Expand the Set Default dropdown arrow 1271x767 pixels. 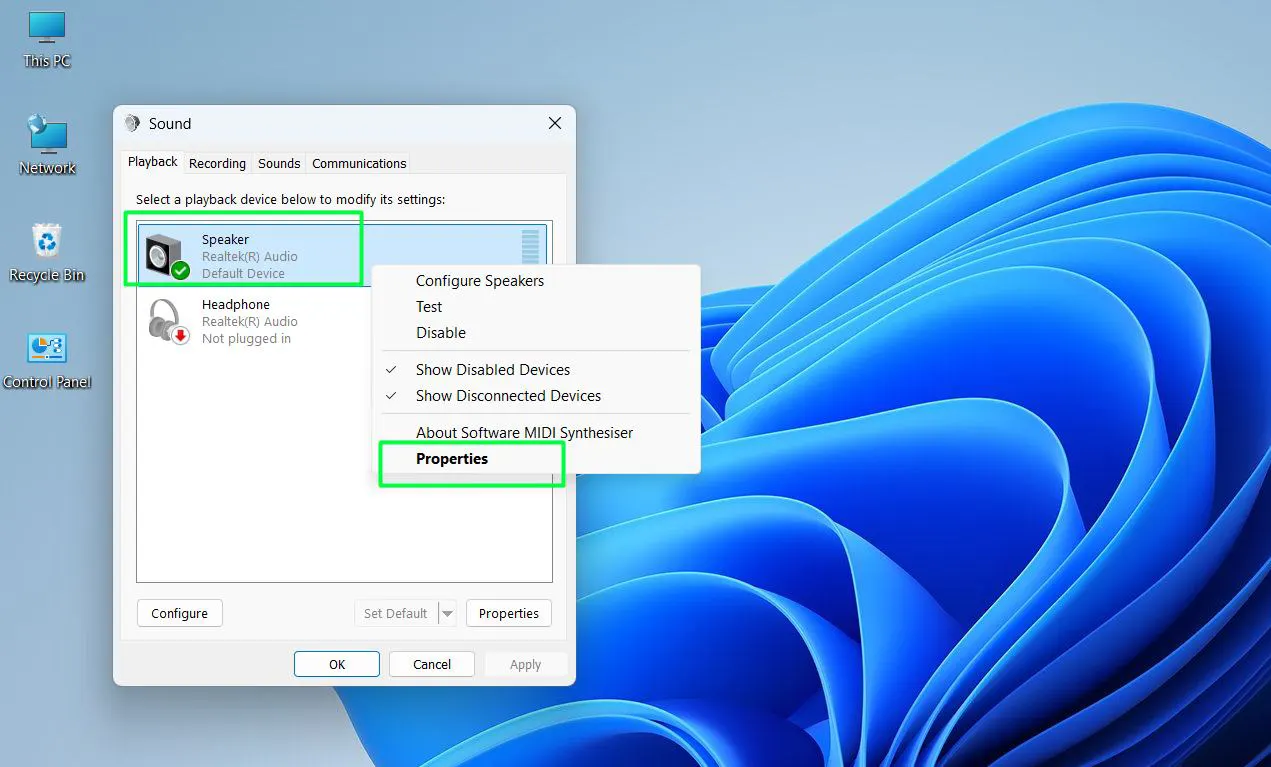coord(447,613)
